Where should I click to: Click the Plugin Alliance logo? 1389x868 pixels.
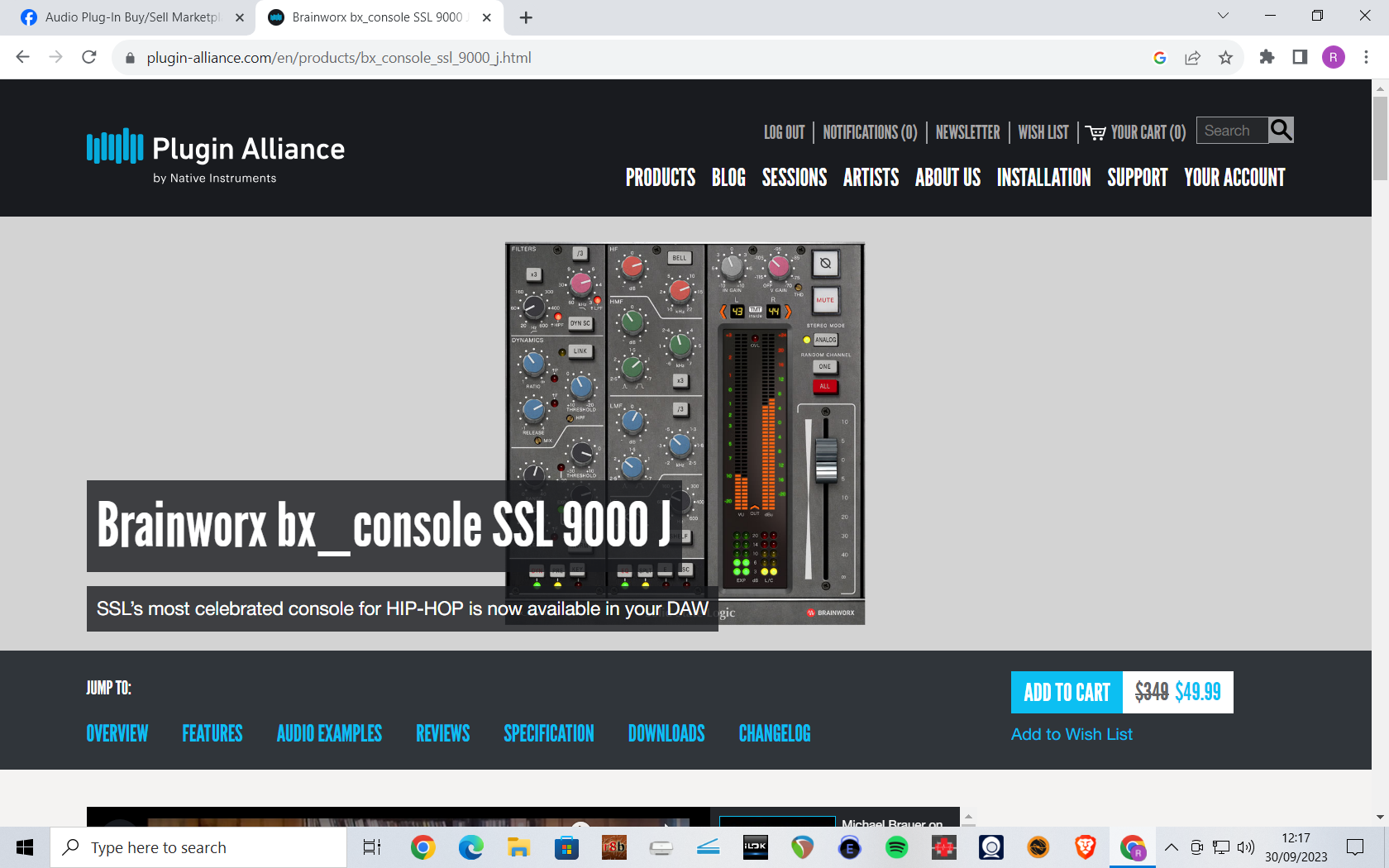click(x=216, y=155)
